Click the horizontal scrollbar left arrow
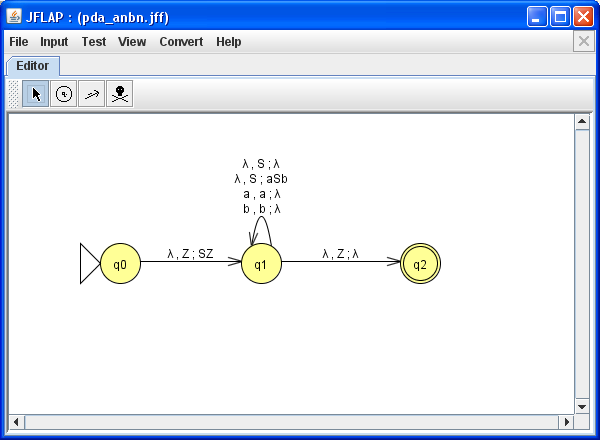This screenshot has width=600, height=440. pos(16,422)
